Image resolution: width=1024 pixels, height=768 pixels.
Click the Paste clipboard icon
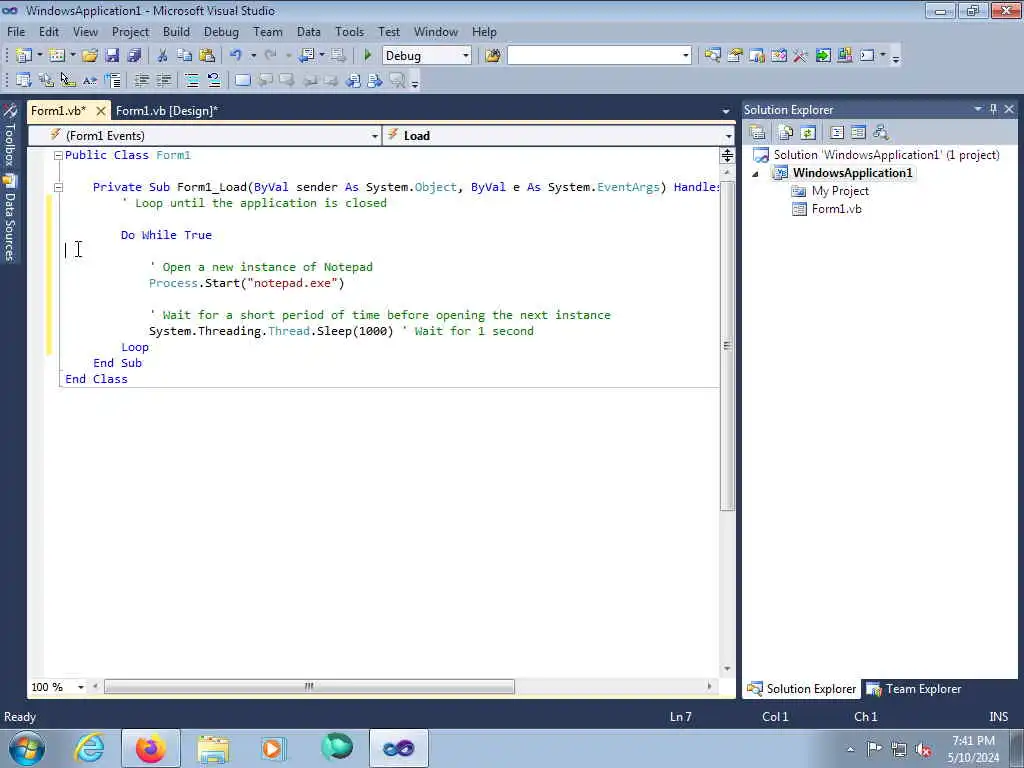tap(207, 56)
